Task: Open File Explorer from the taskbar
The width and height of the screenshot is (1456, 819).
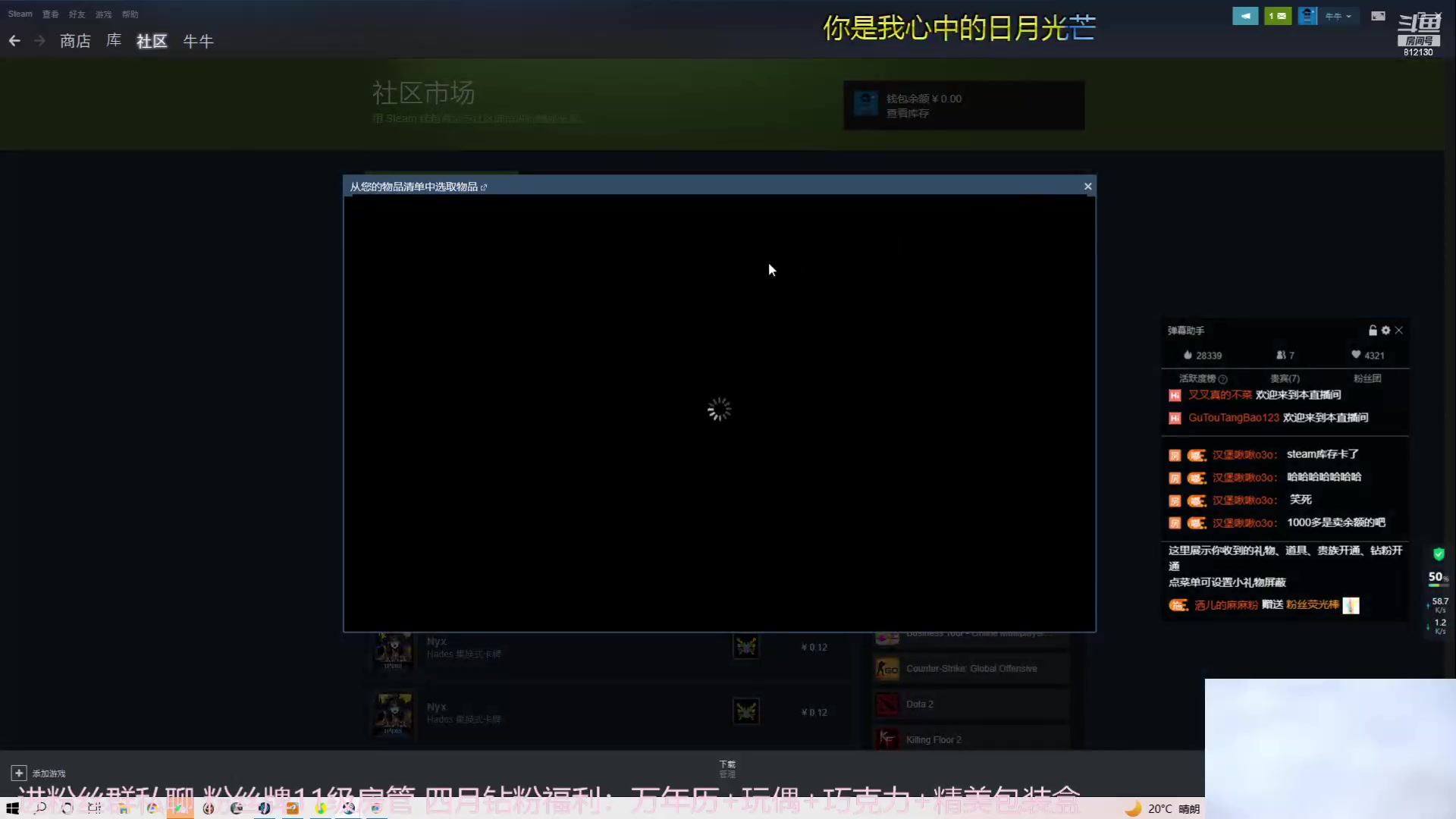Action: (124, 808)
